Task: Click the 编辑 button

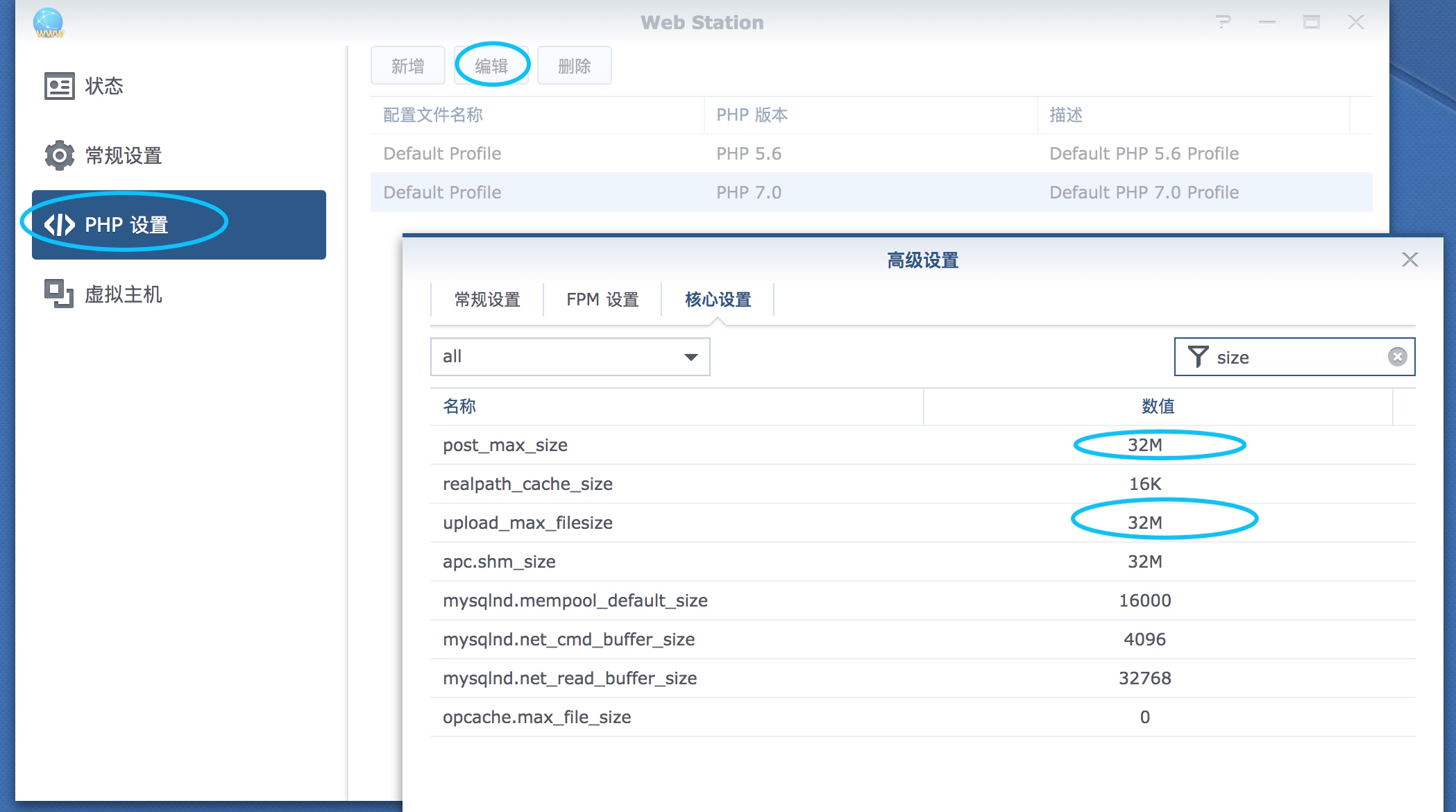Action: point(491,66)
